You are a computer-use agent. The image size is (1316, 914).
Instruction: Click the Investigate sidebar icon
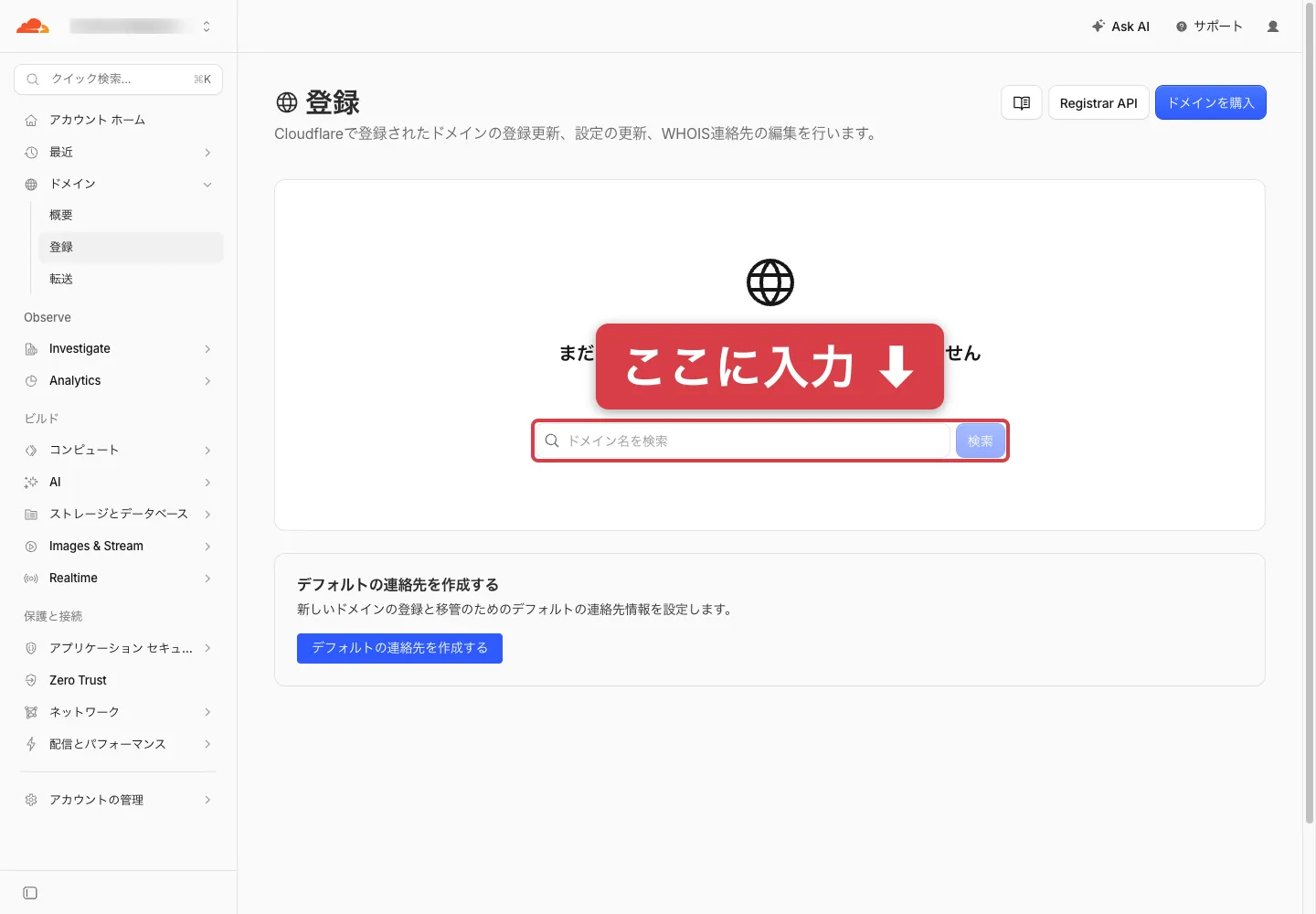(x=31, y=349)
